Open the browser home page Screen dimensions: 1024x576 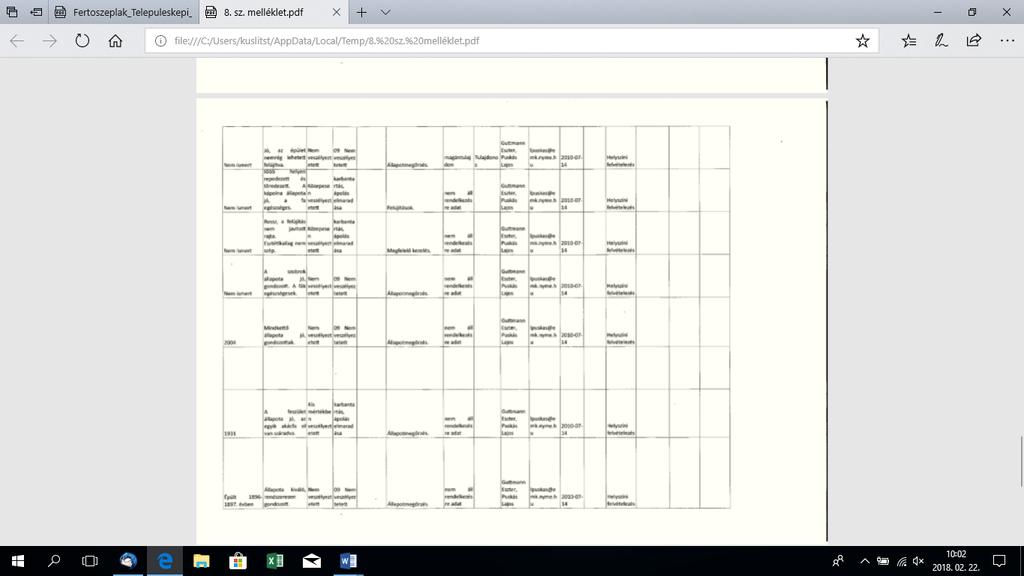116,40
